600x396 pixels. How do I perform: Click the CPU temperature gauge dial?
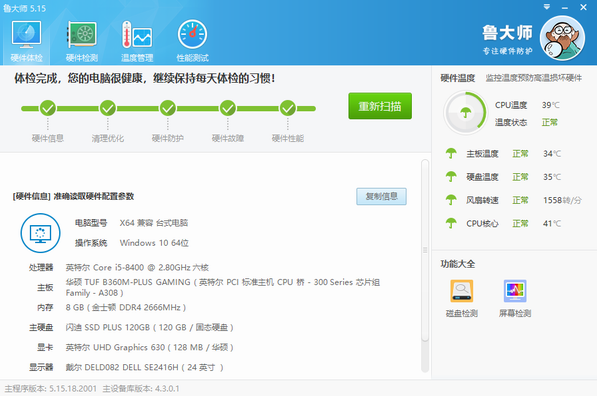(x=465, y=113)
